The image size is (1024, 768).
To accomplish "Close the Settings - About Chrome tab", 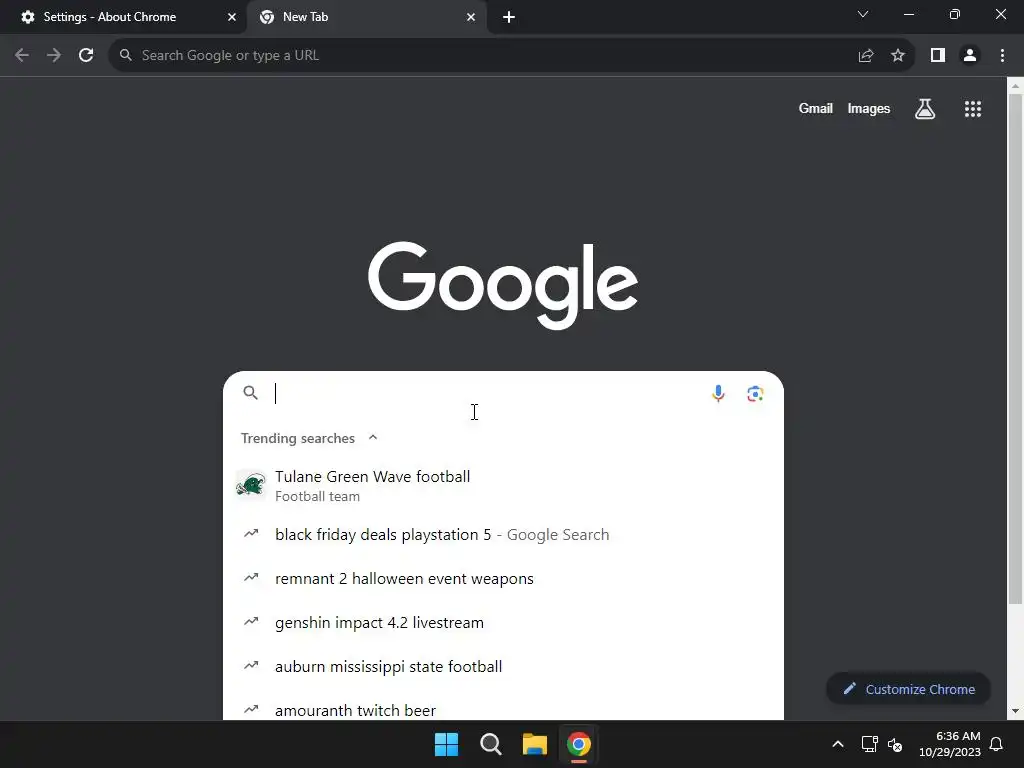I will (232, 17).
